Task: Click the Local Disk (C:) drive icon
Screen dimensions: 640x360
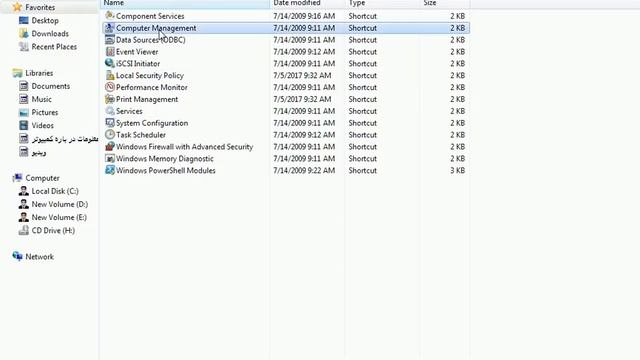Action: pos(24,191)
